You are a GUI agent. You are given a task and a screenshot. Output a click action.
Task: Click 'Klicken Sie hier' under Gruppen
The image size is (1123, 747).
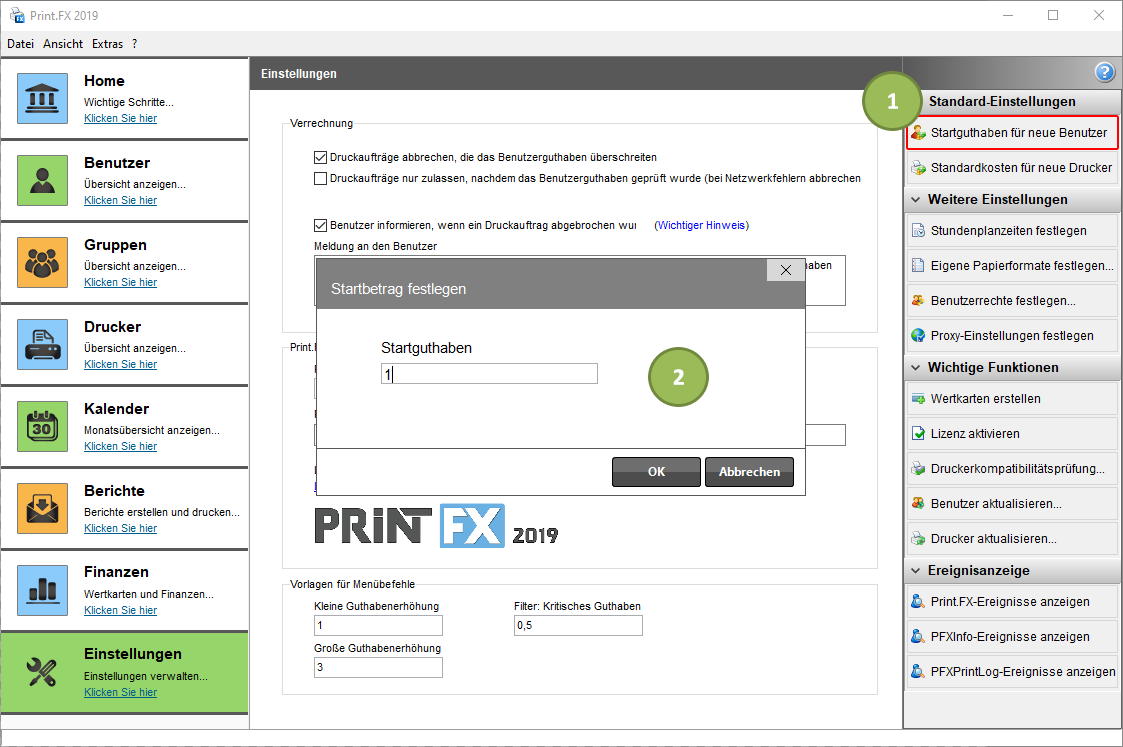120,283
